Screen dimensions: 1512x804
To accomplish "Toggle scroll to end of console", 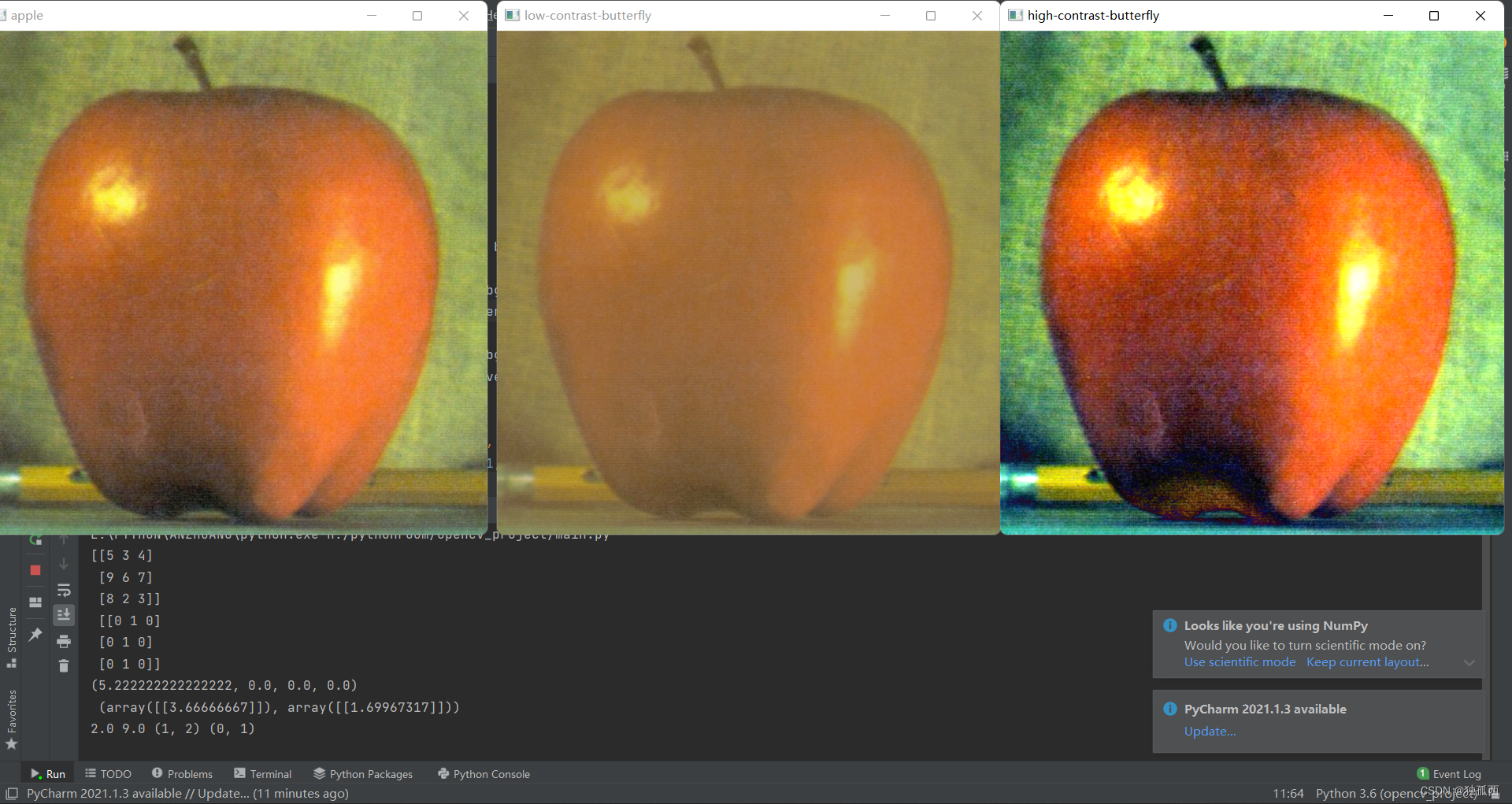I will (64, 614).
